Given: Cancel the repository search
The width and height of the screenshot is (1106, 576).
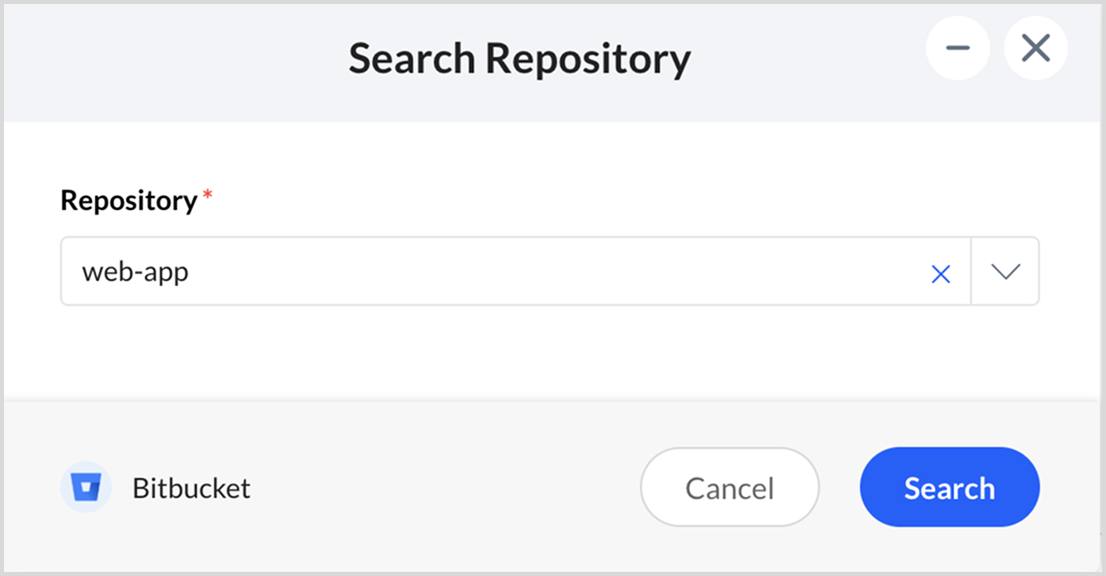Looking at the screenshot, I should pos(729,488).
